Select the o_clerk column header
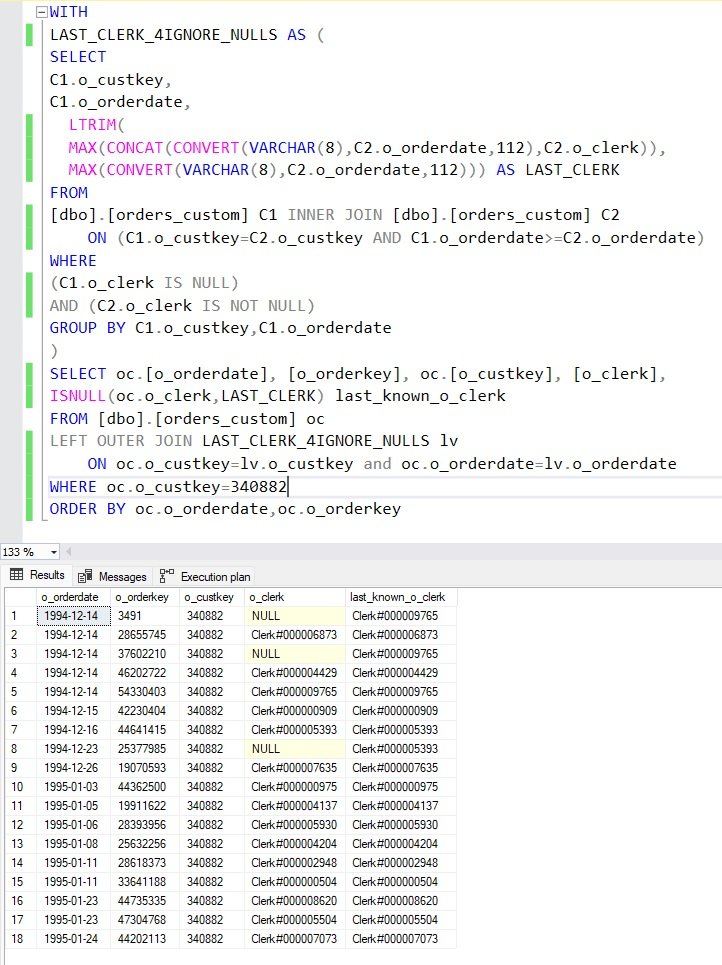 click(x=295, y=597)
